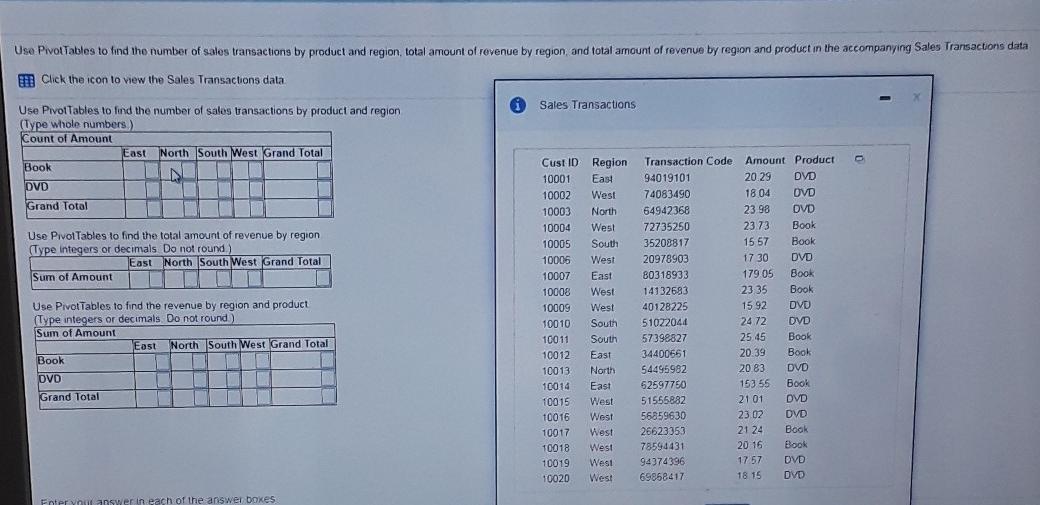Select DVD West box in region and product revenue table

(x=263, y=380)
